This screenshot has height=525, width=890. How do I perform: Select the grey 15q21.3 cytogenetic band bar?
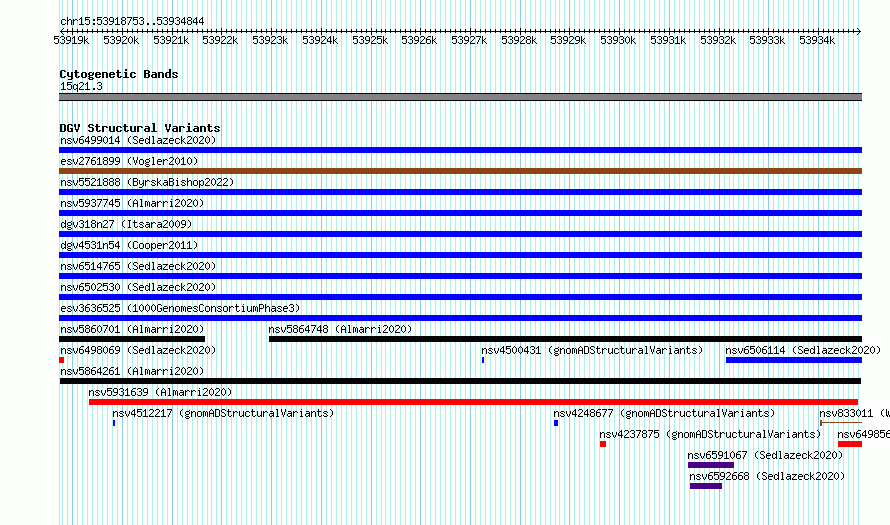pos(460,97)
